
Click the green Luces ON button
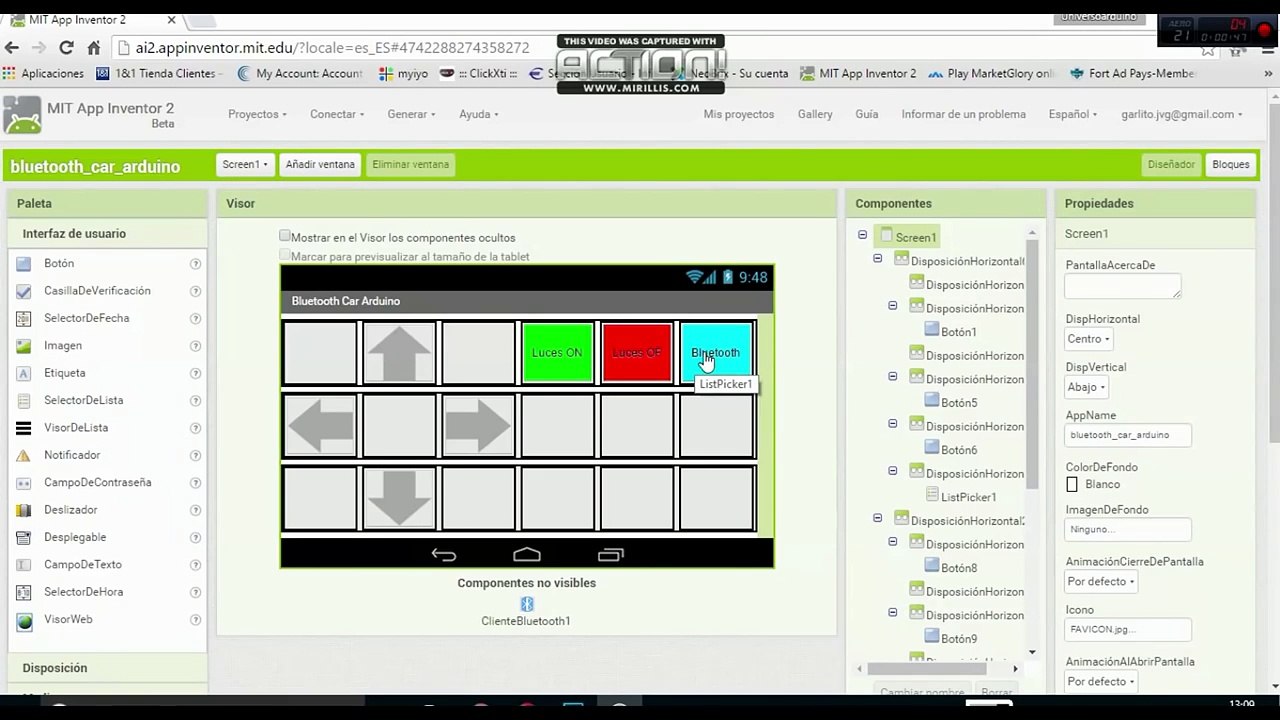click(x=558, y=352)
